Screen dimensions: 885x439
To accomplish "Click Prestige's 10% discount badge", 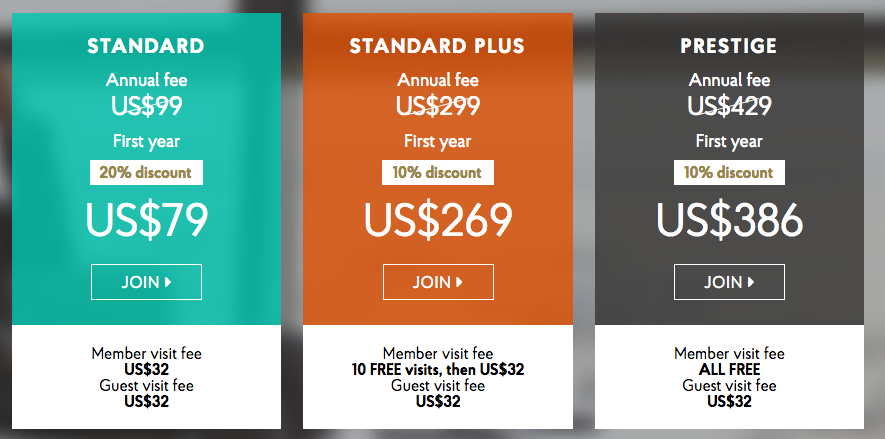I will 729,173.
